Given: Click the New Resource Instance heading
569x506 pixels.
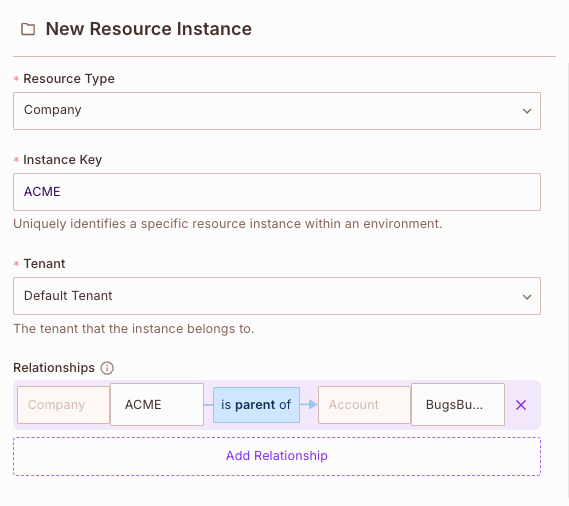Looking at the screenshot, I should [149, 29].
